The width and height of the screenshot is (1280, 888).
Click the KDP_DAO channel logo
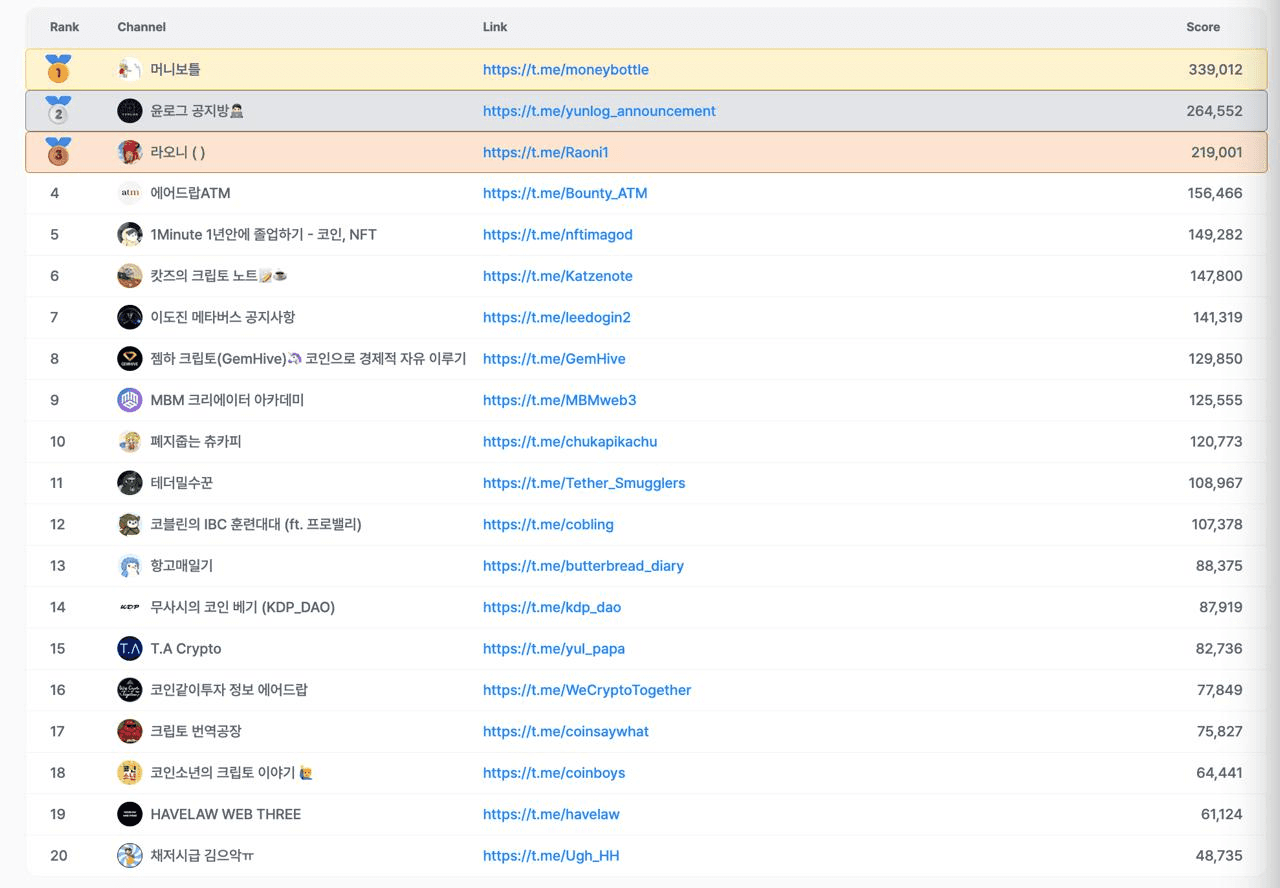(130, 607)
